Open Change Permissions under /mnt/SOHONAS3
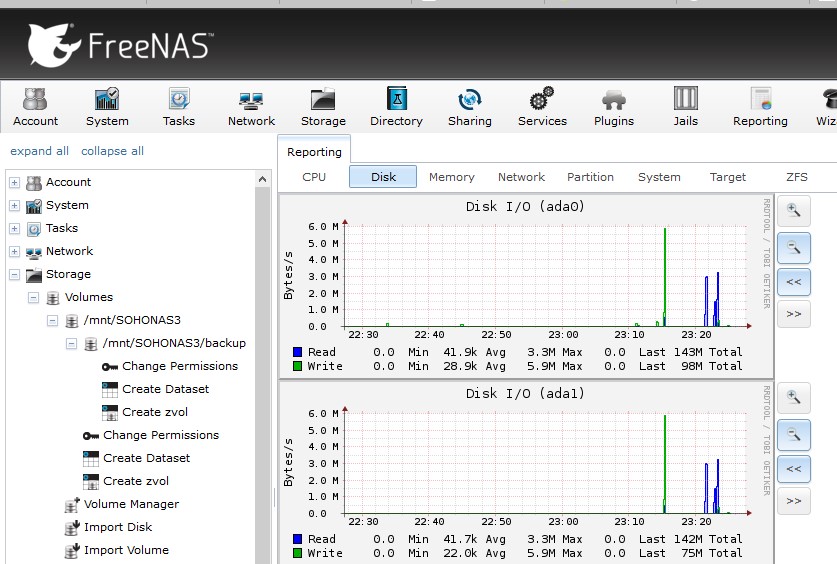This screenshot has width=837, height=564. (161, 435)
